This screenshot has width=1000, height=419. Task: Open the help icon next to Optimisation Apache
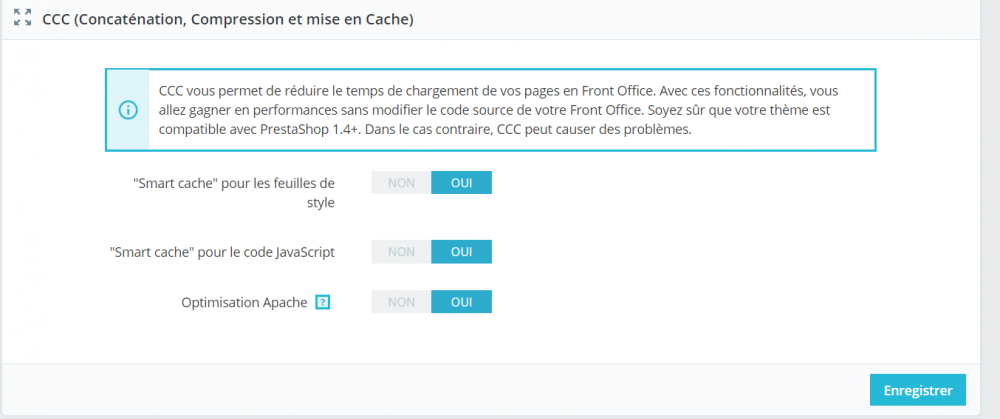pos(322,302)
